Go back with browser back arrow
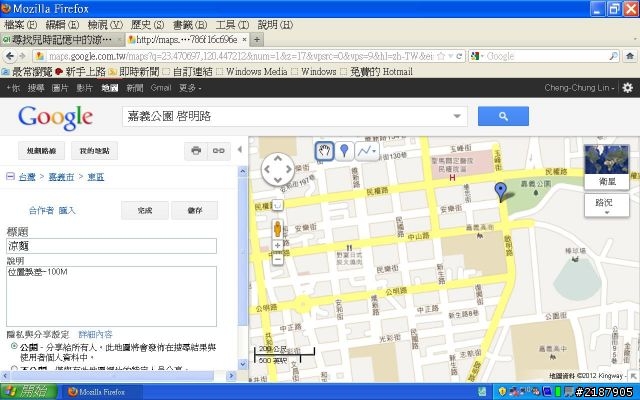 (x=10, y=56)
